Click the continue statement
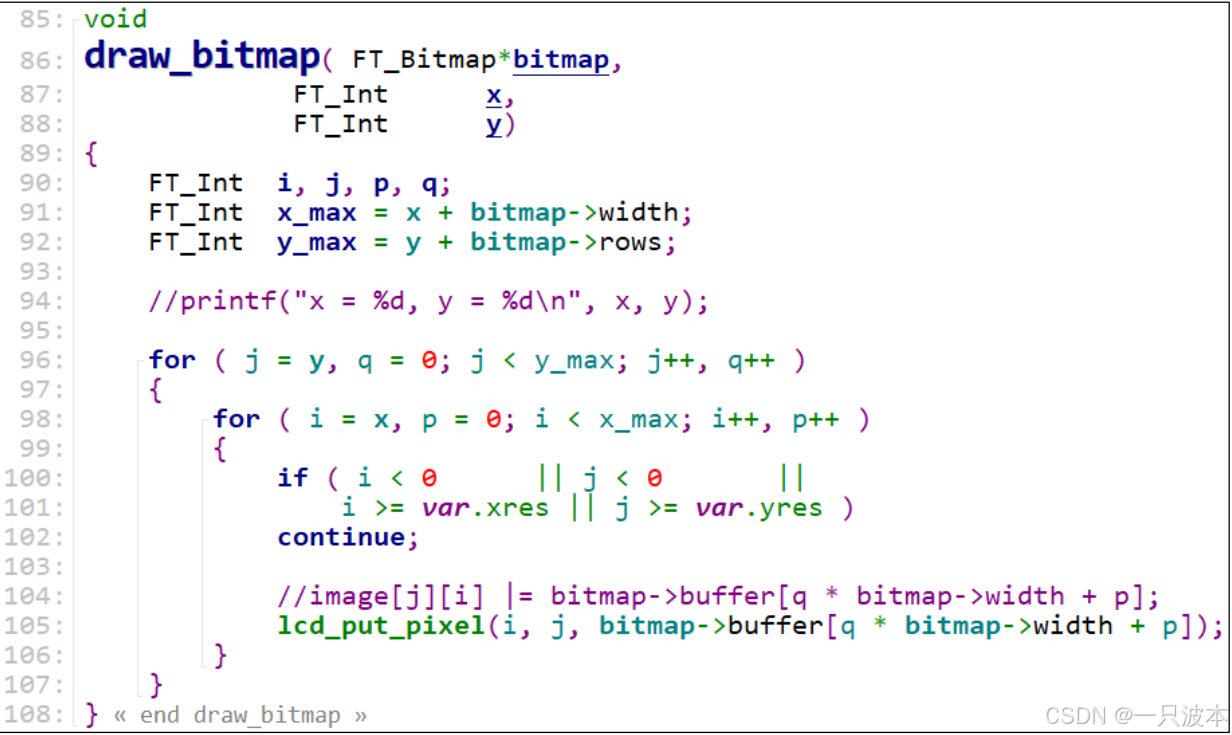This screenshot has width=1232, height=735. coord(348,537)
